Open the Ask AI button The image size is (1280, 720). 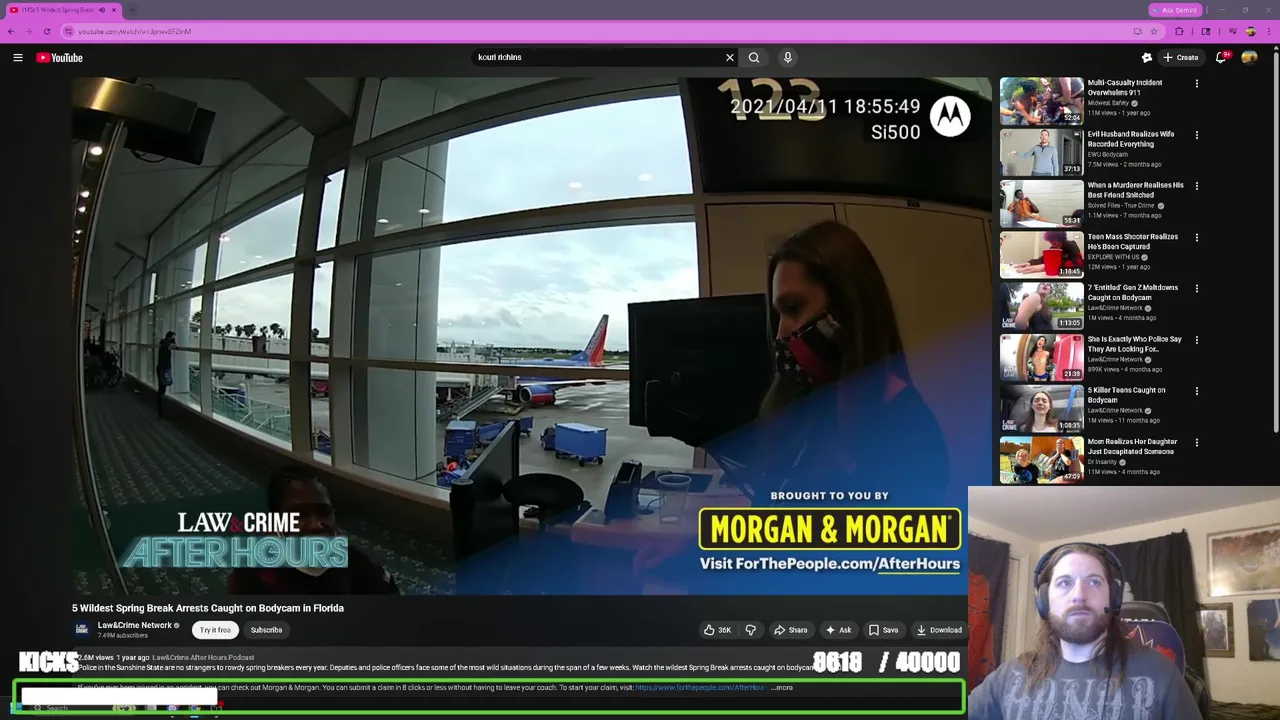pyautogui.click(x=838, y=630)
